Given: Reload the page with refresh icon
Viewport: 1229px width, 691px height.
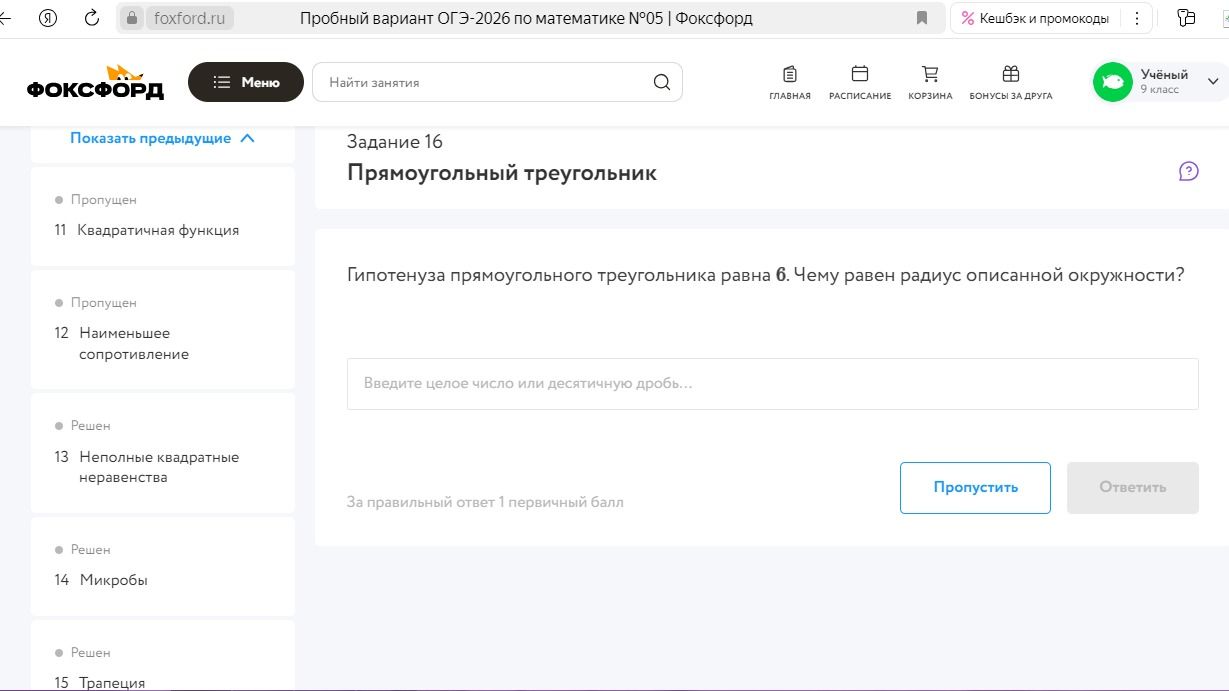Looking at the screenshot, I should tap(92, 18).
